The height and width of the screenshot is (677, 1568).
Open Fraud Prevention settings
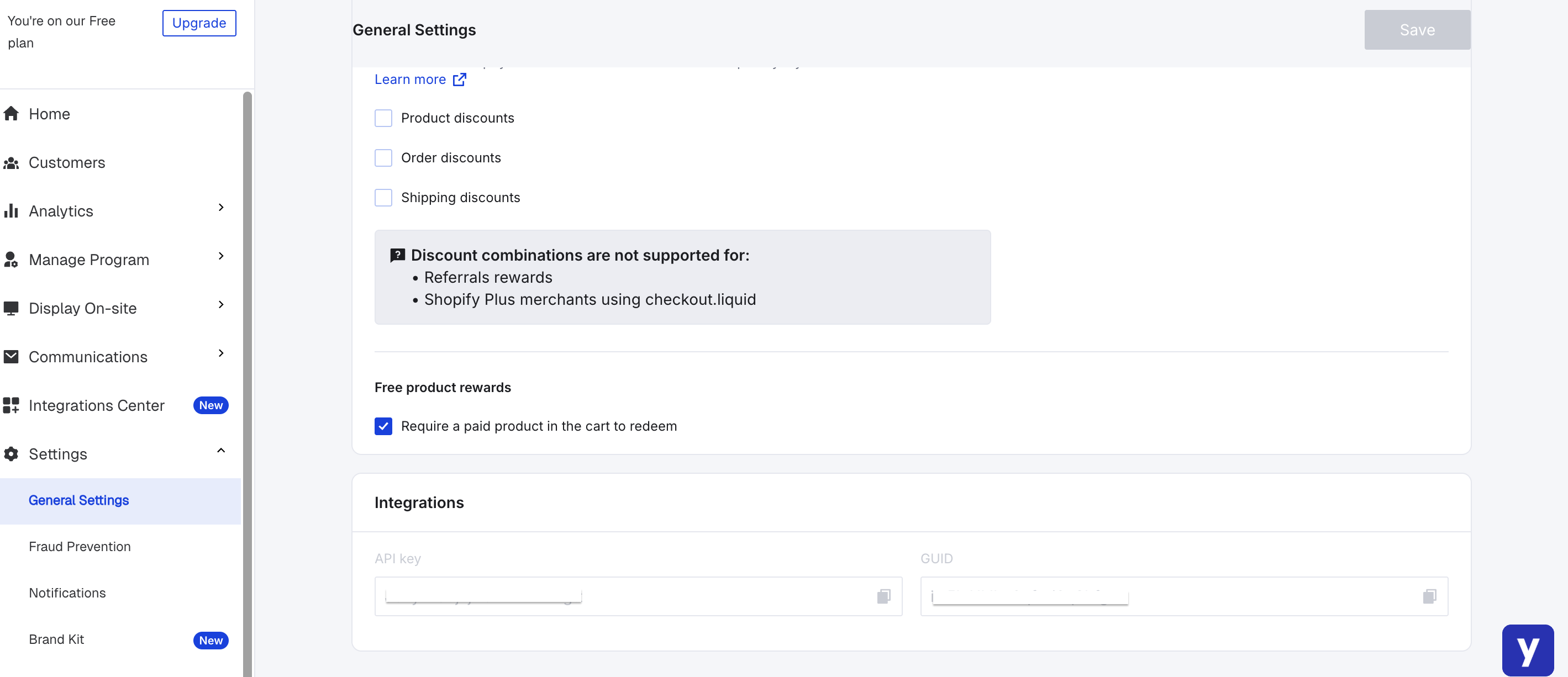80,546
